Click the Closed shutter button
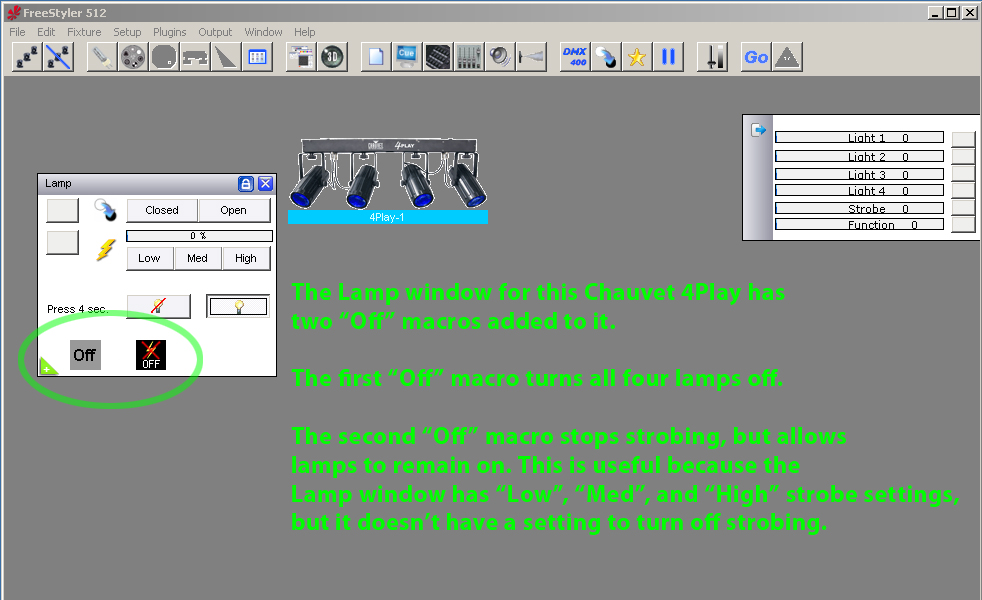The width and height of the screenshot is (982, 600). pyautogui.click(x=162, y=210)
